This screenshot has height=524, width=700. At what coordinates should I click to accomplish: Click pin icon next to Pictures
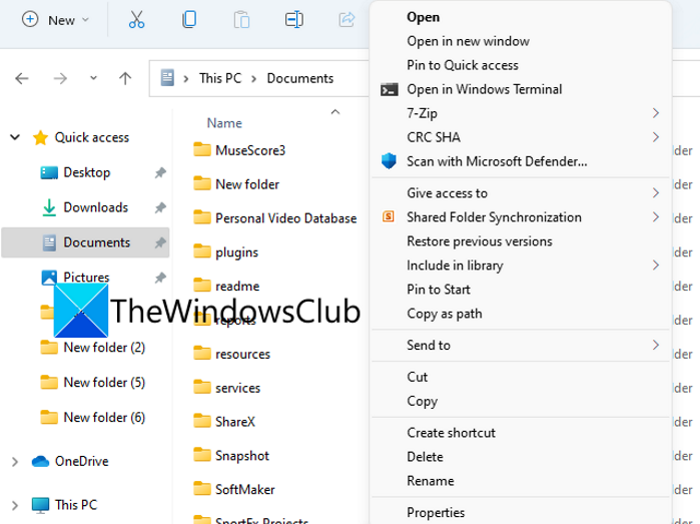160,278
